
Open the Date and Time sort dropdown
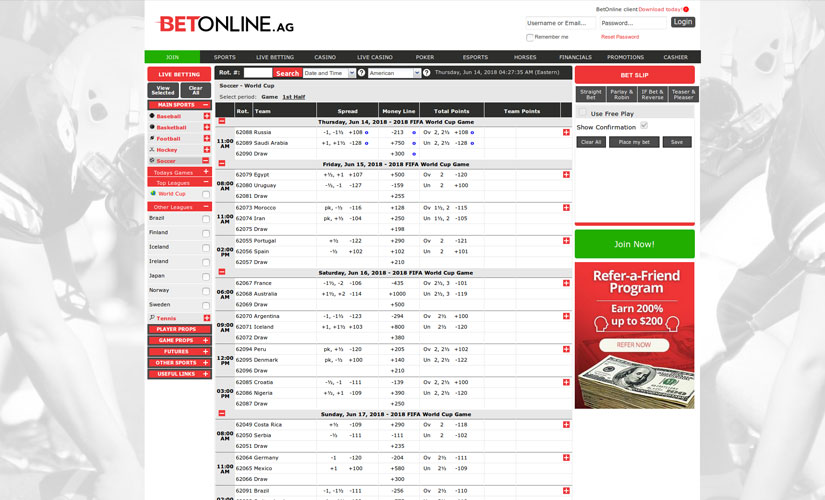(x=329, y=73)
